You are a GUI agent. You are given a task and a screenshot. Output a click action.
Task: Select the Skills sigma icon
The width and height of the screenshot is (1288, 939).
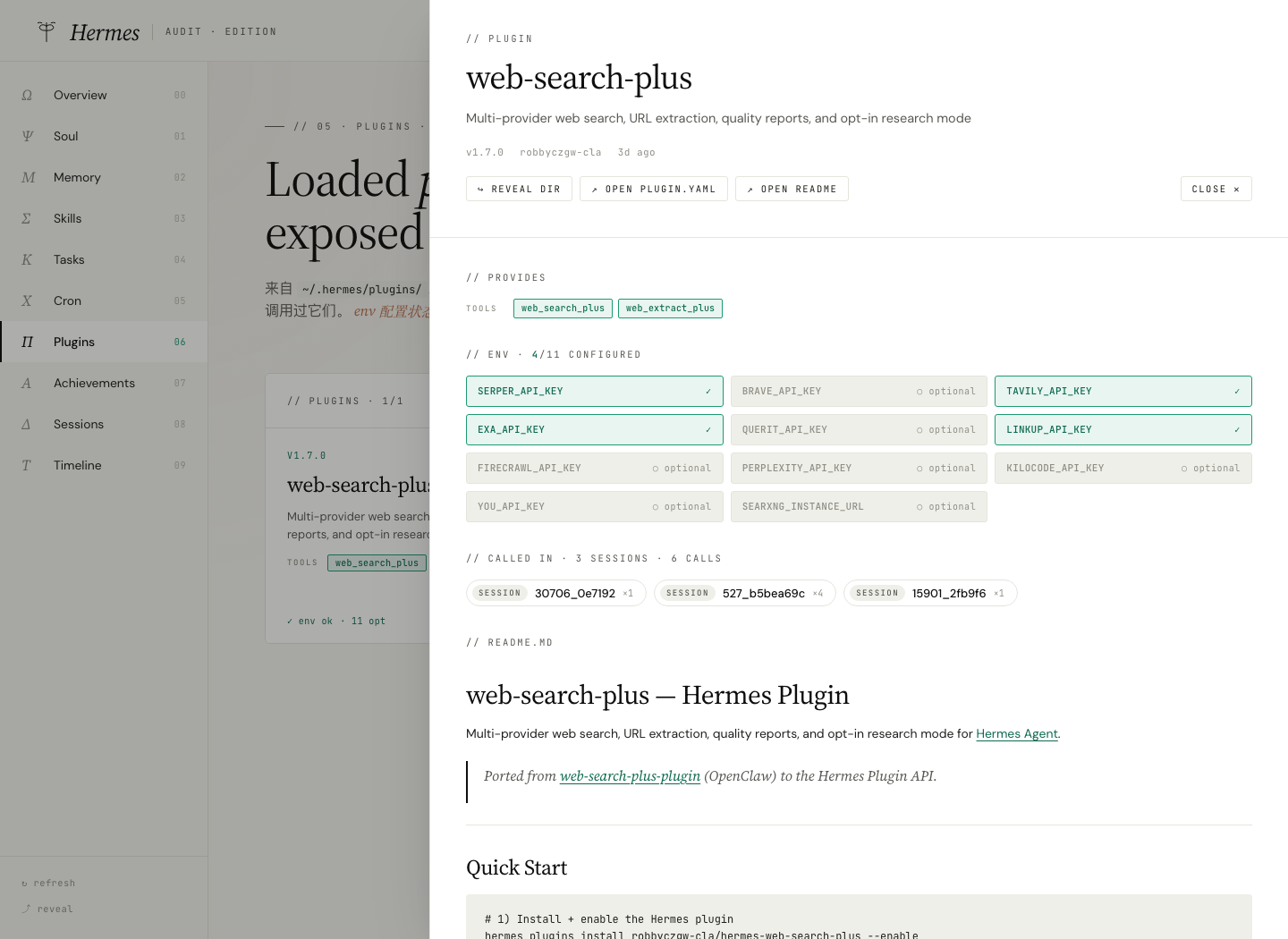click(27, 218)
